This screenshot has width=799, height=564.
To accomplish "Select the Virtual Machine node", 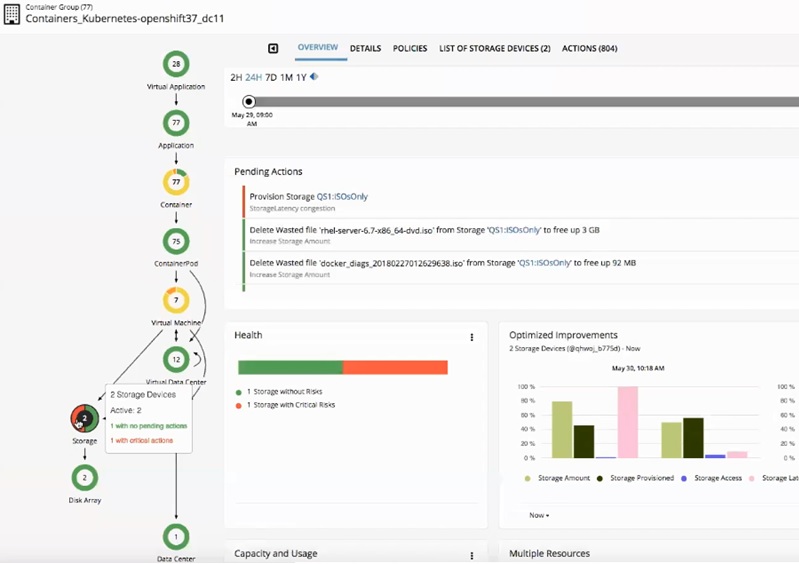I will pos(176,301).
